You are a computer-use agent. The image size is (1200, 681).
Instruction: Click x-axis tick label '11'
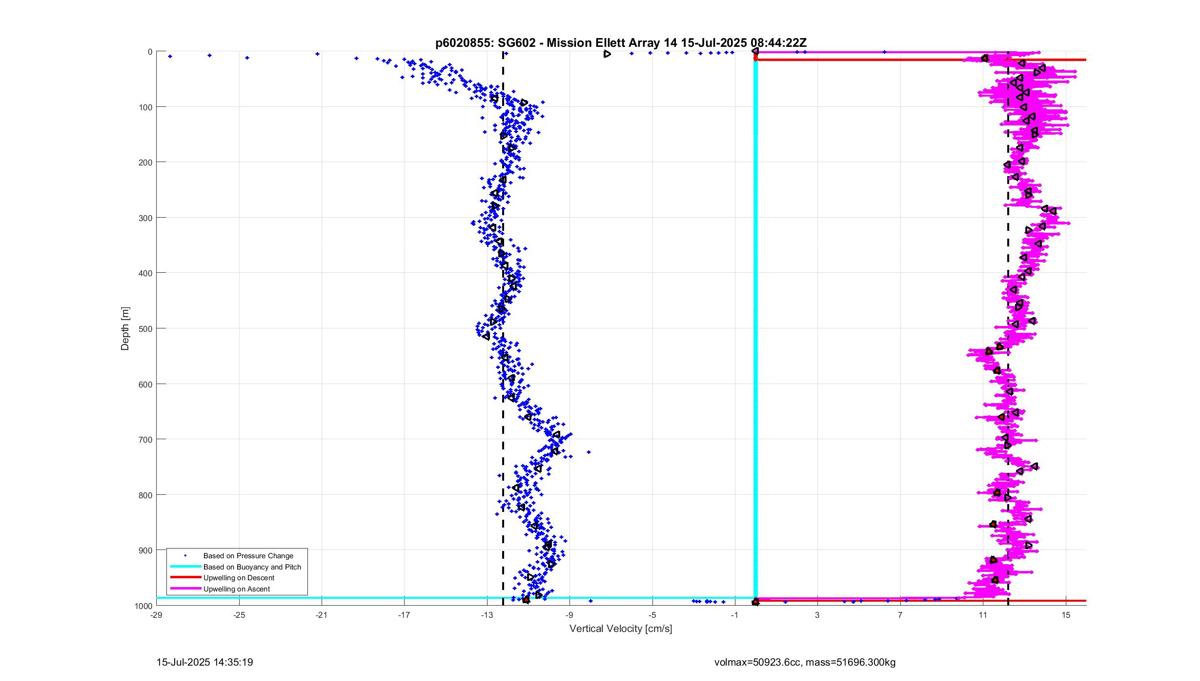tap(983, 615)
